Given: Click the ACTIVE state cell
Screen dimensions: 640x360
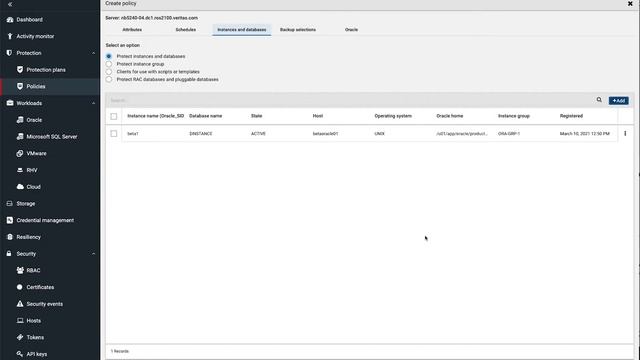Looking at the screenshot, I should coord(258,134).
